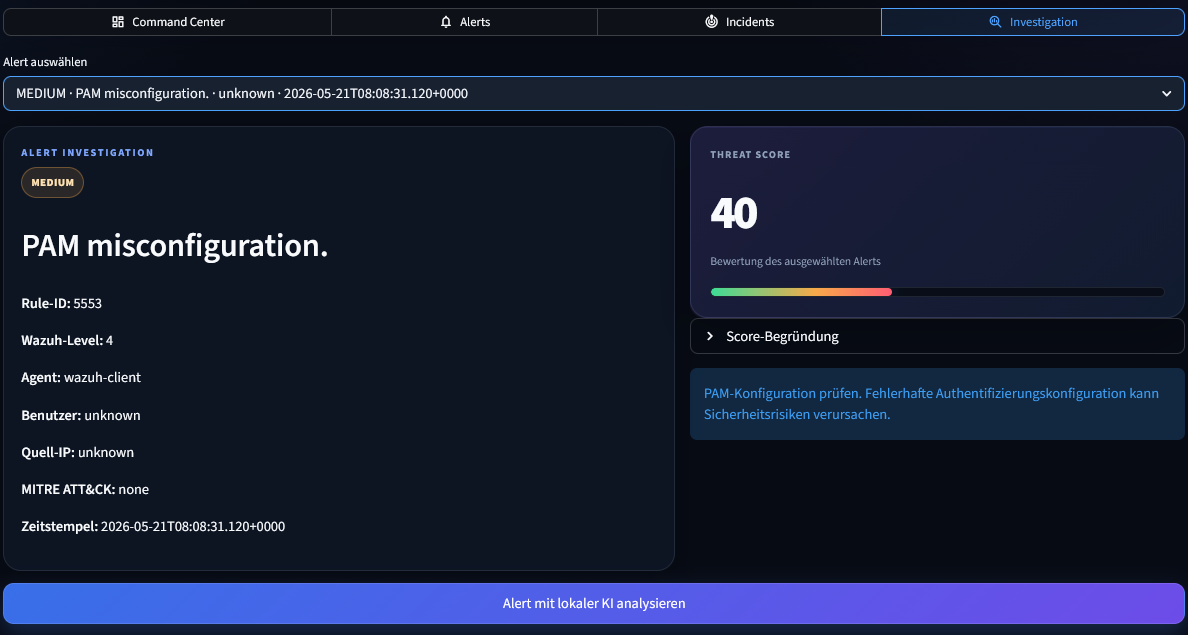Click Bewertung des ausgewählten Alerts caption
The image size is (1188, 635).
click(x=796, y=261)
